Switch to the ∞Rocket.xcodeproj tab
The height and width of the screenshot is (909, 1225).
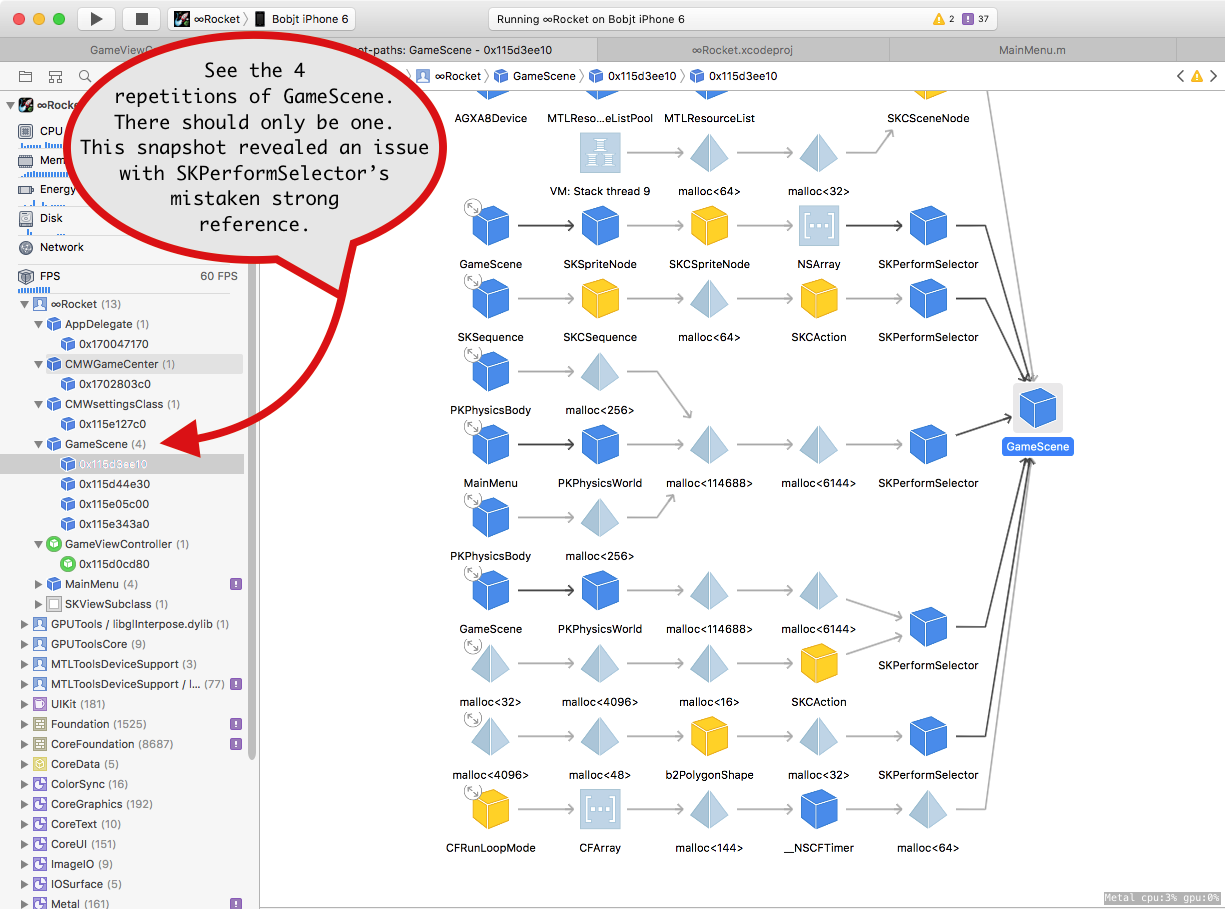coord(742,50)
